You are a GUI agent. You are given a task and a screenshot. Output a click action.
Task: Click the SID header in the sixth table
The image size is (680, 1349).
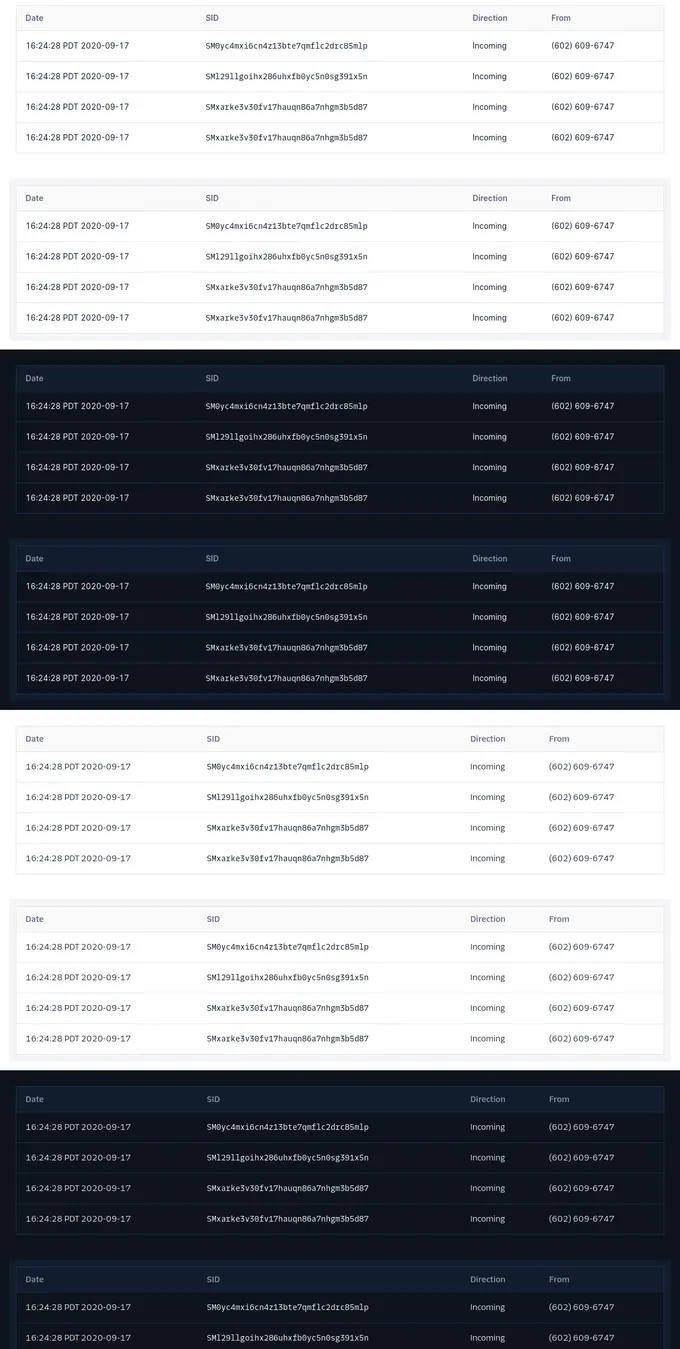(213, 919)
